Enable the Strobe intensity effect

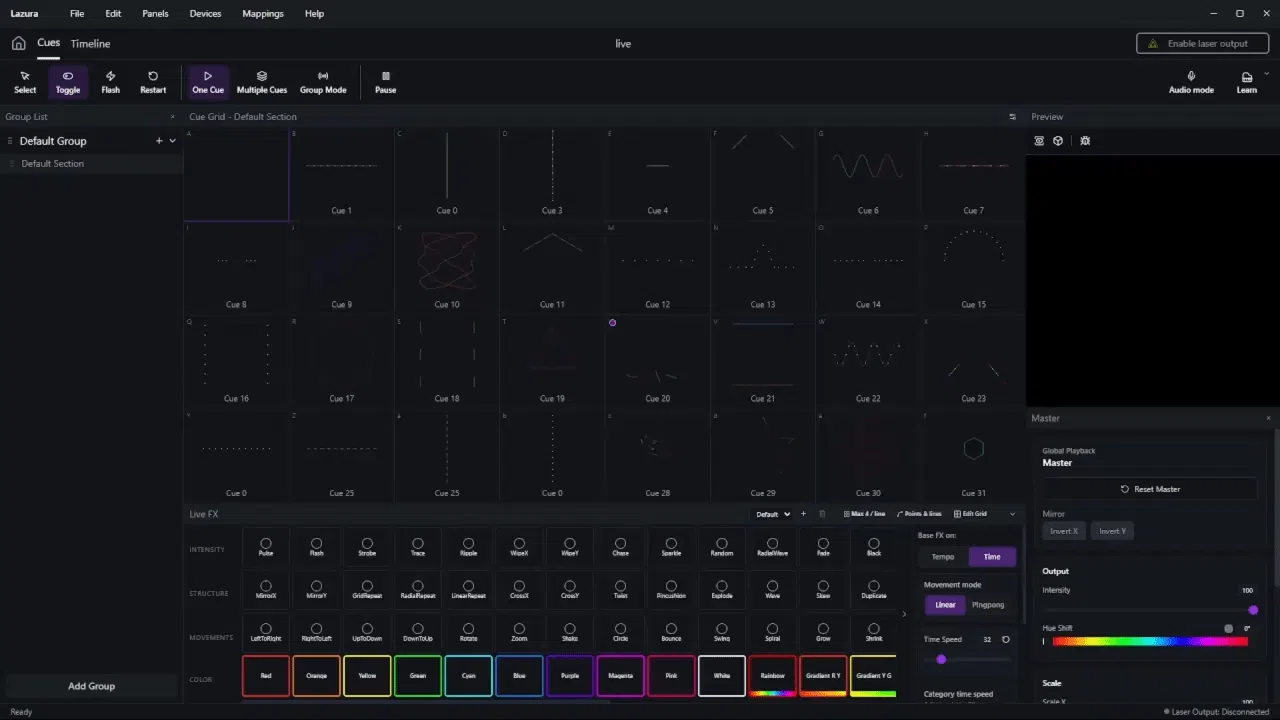click(x=367, y=548)
